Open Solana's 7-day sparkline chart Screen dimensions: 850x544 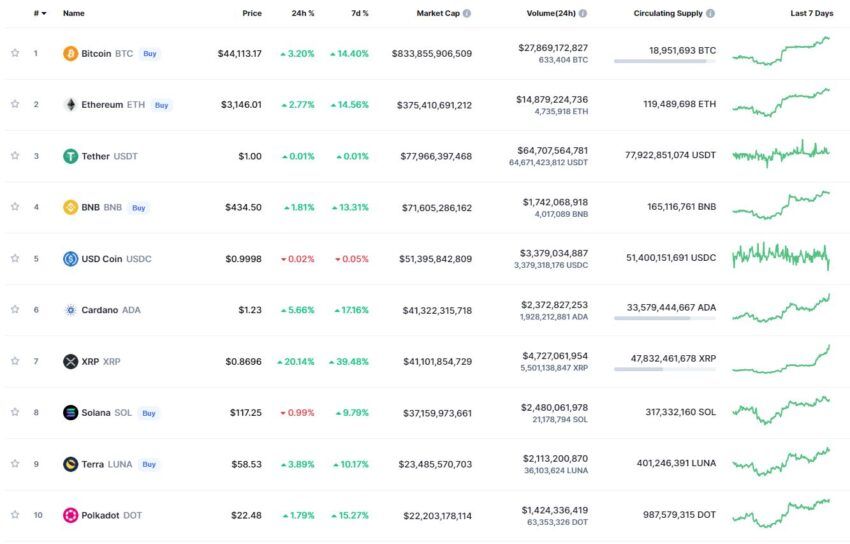[x=781, y=411]
